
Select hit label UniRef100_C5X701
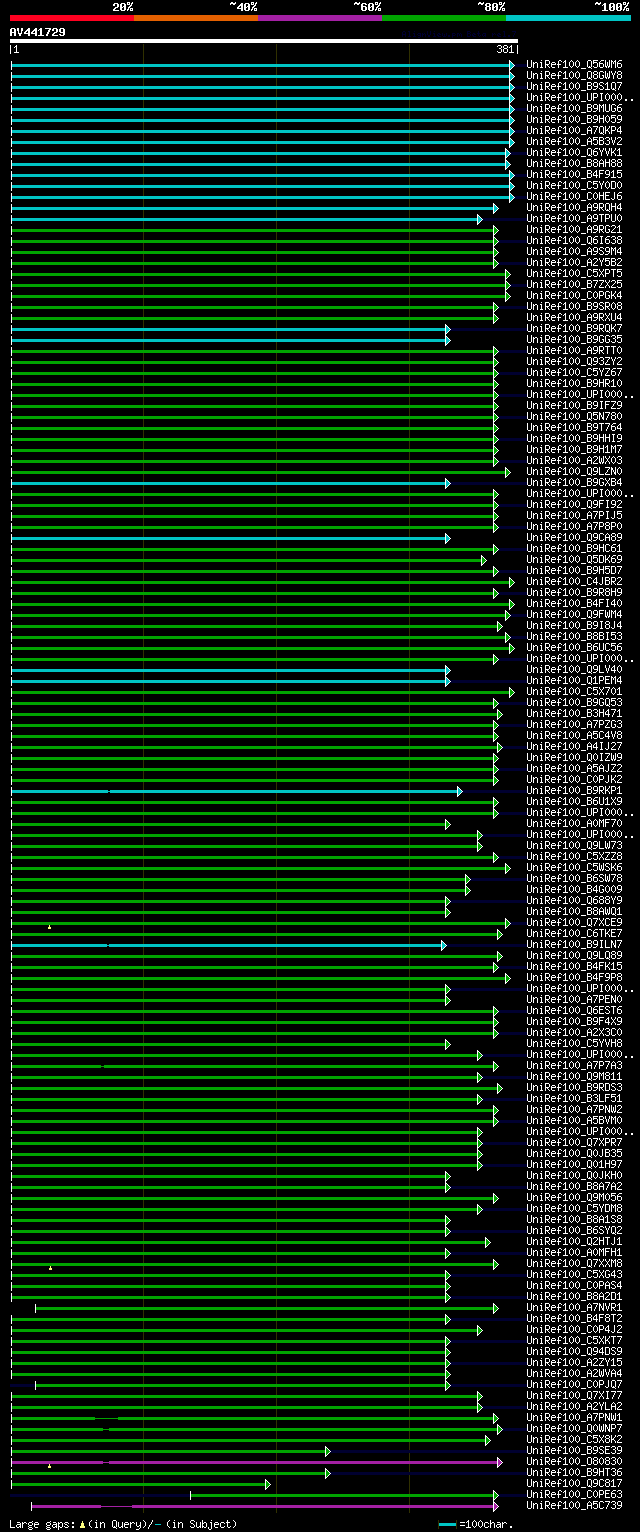(574, 692)
